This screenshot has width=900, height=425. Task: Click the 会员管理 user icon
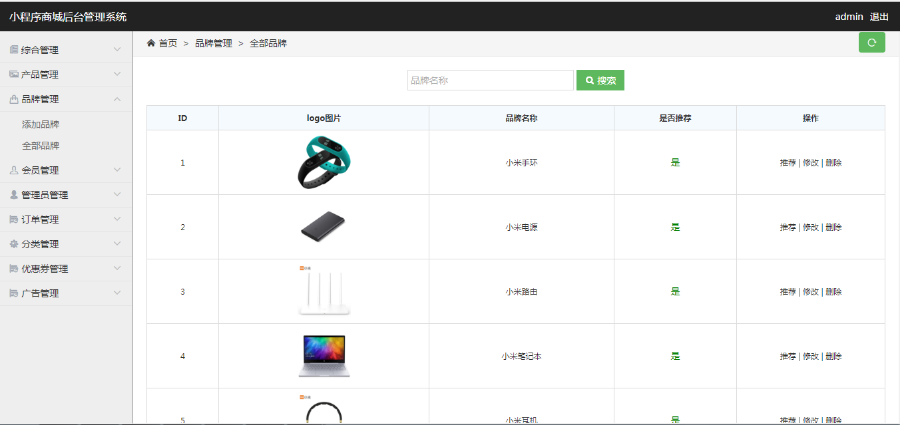[14, 170]
